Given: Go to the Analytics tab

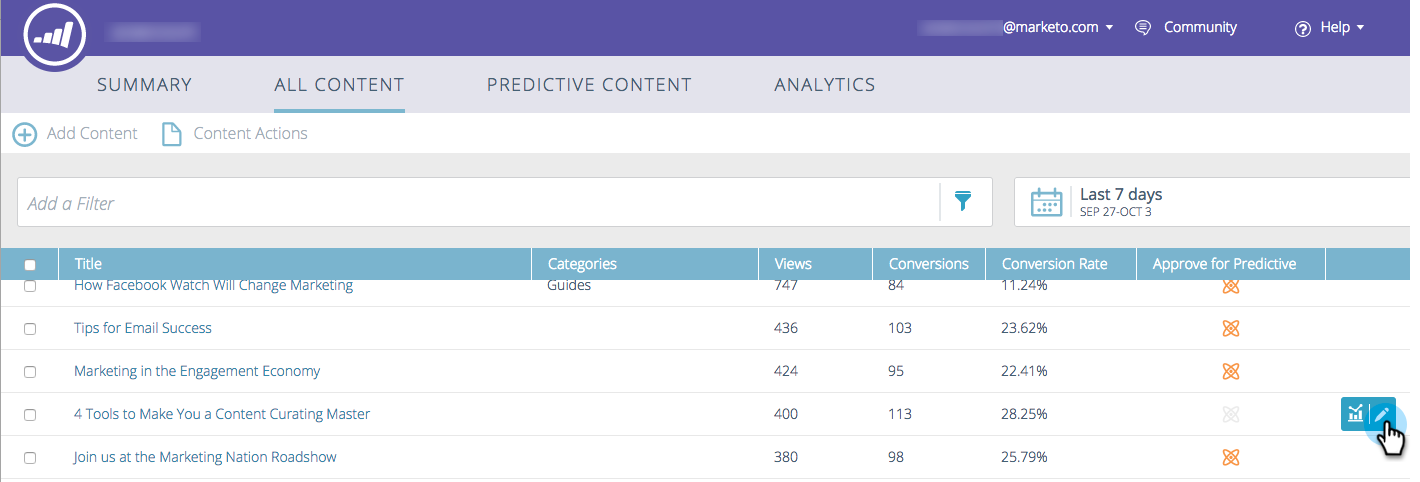Looking at the screenshot, I should [824, 85].
